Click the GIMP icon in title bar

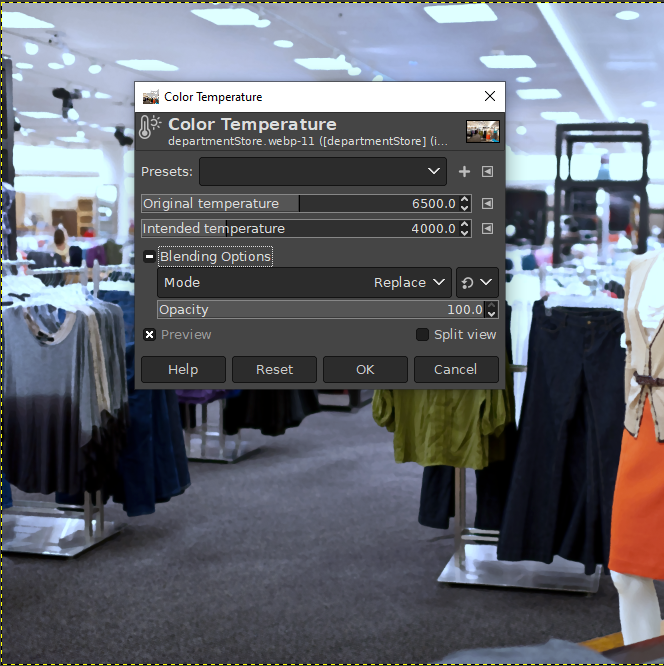pos(151,97)
